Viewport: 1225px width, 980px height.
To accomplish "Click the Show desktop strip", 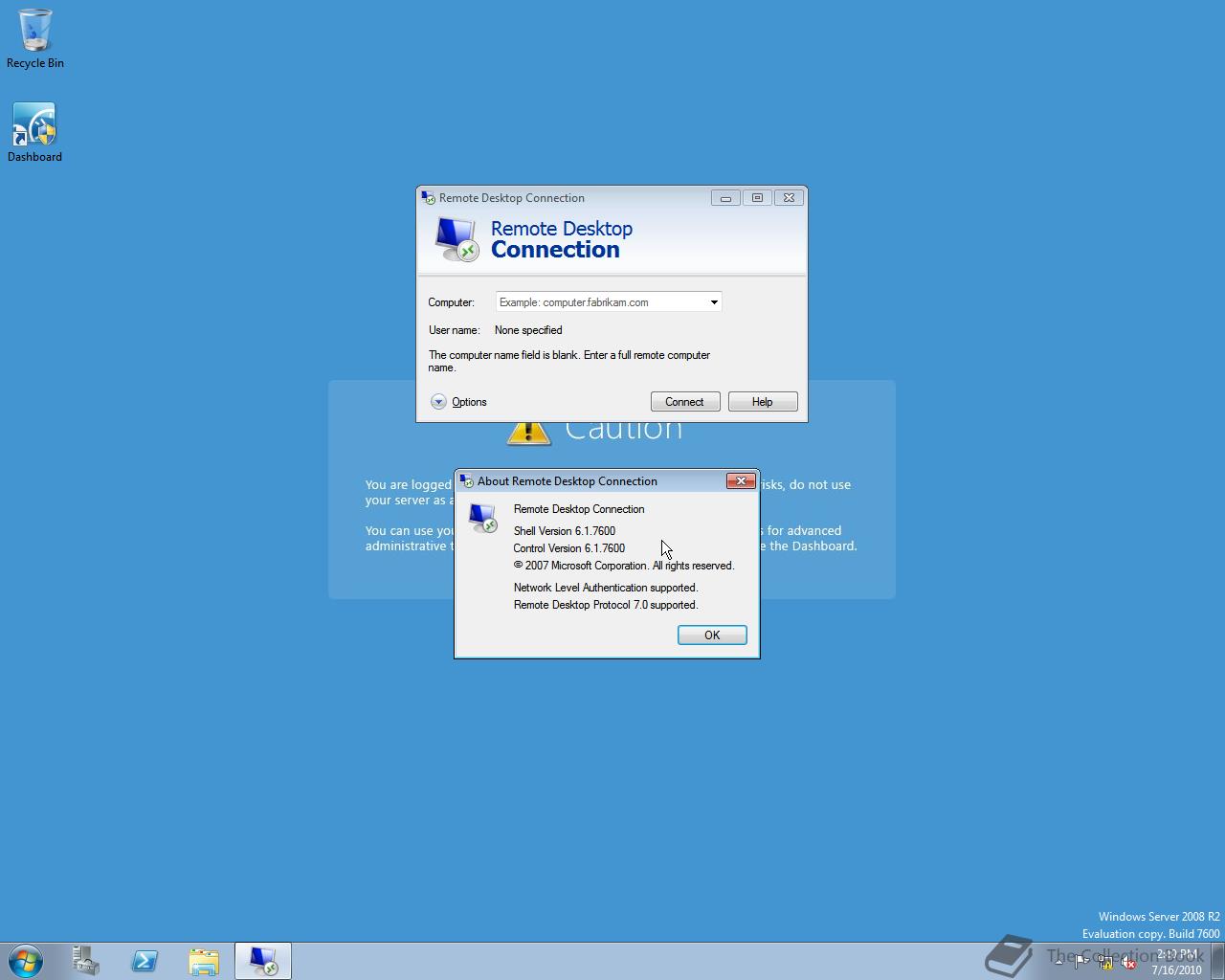I will coord(1218,961).
